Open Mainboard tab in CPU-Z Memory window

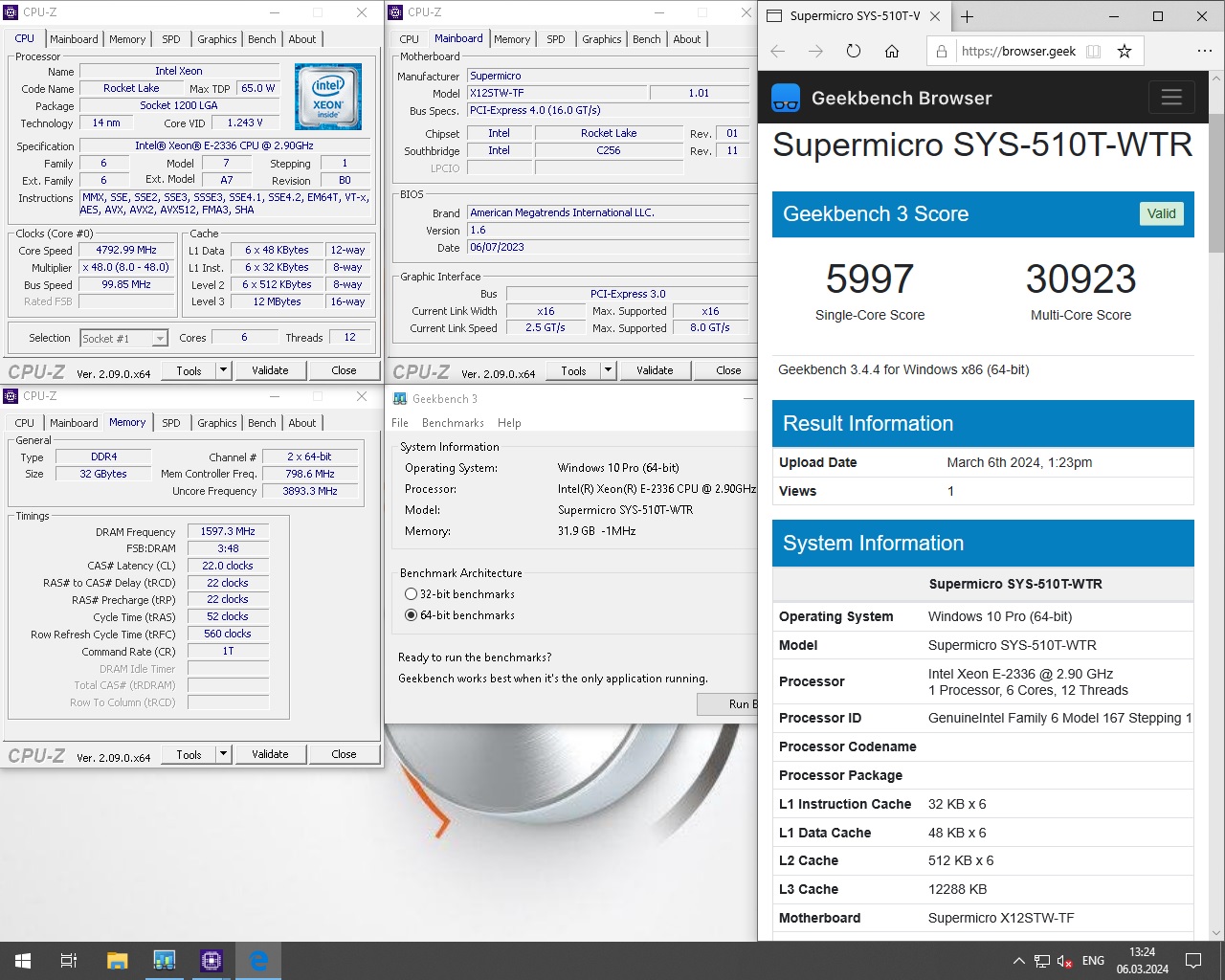tap(74, 423)
